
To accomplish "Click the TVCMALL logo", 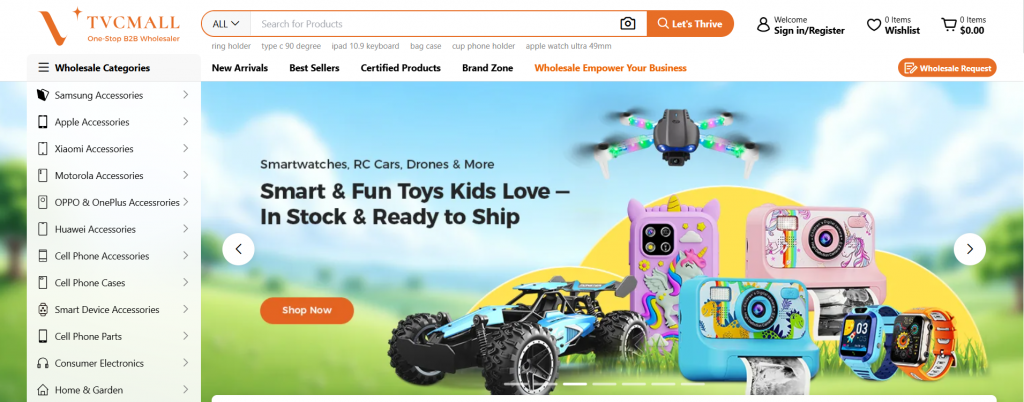I will click(108, 27).
